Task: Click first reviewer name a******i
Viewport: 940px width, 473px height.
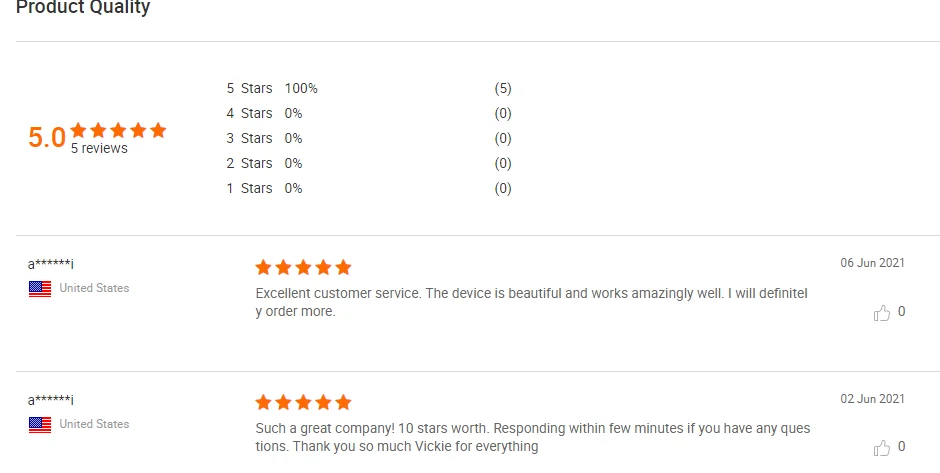Action: click(x=51, y=264)
